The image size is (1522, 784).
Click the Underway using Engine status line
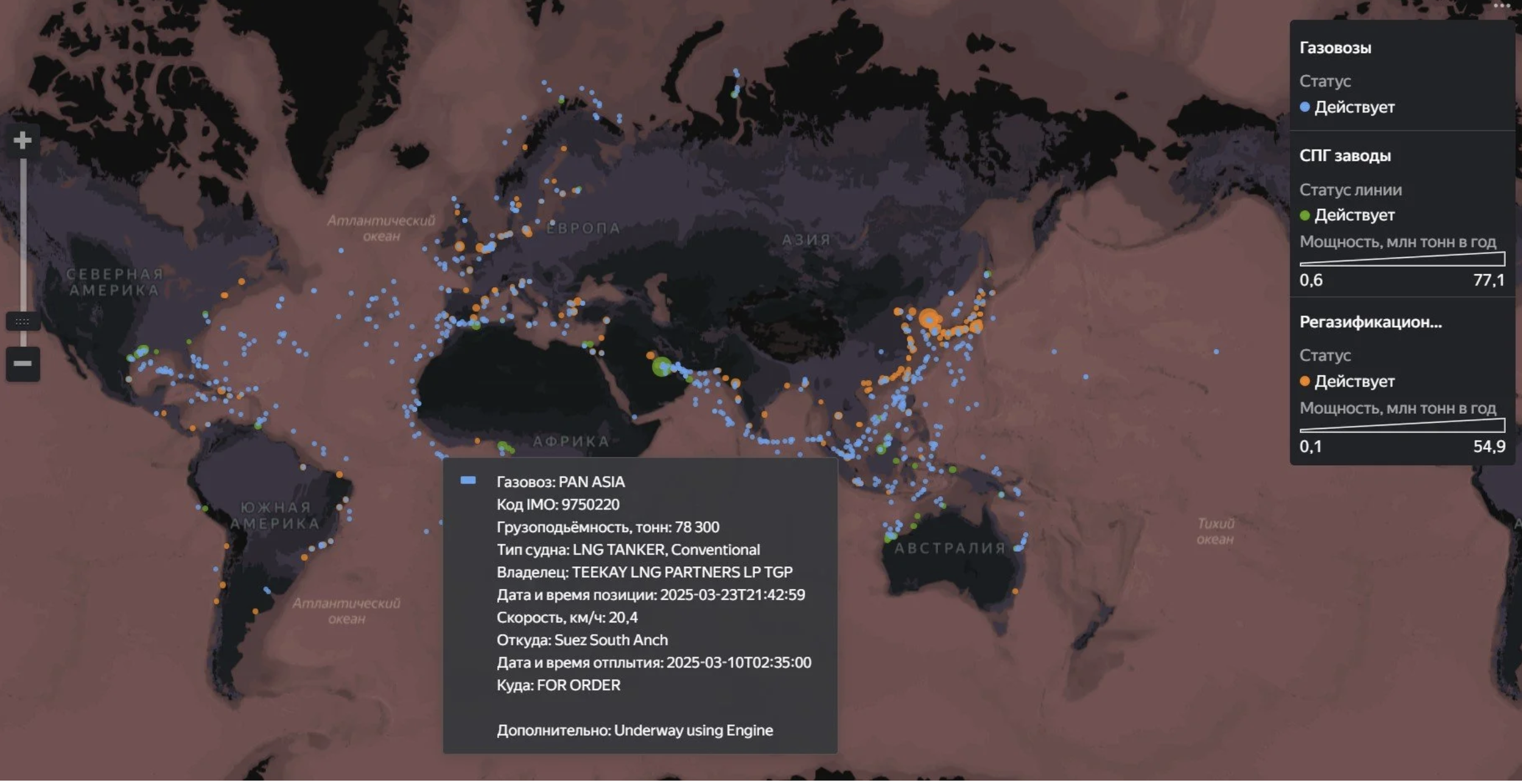pyautogui.click(x=635, y=730)
